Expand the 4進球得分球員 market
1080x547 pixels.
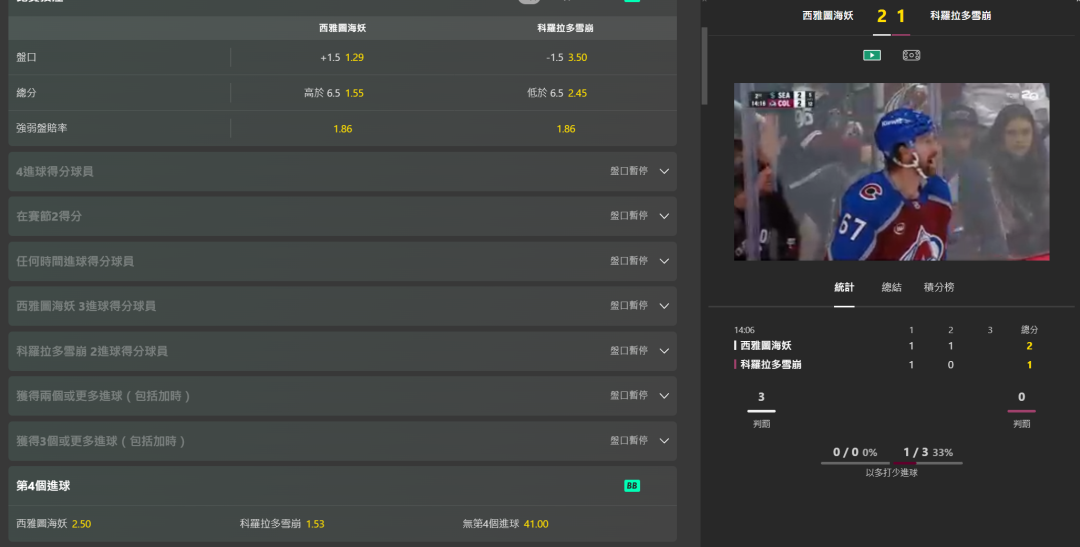tap(664, 172)
